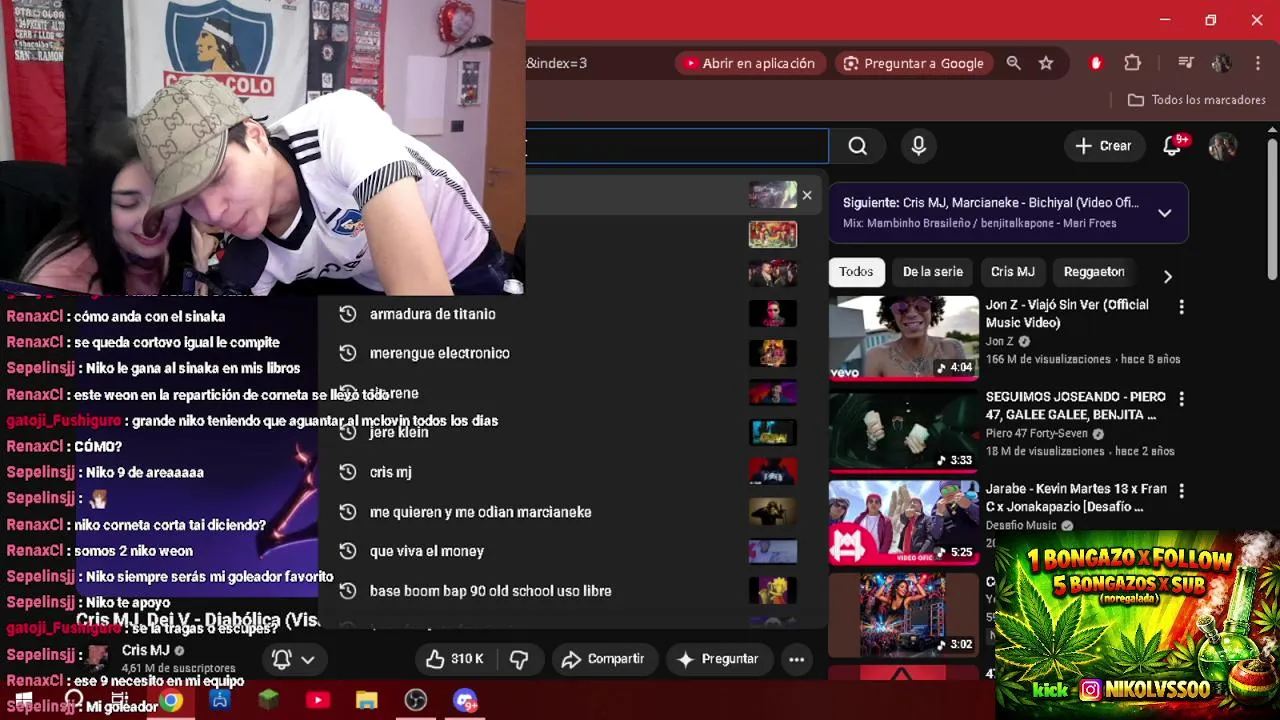
Task: Click the 'Jon Z - Viajó Sin Ver' title
Action: click(x=1068, y=313)
